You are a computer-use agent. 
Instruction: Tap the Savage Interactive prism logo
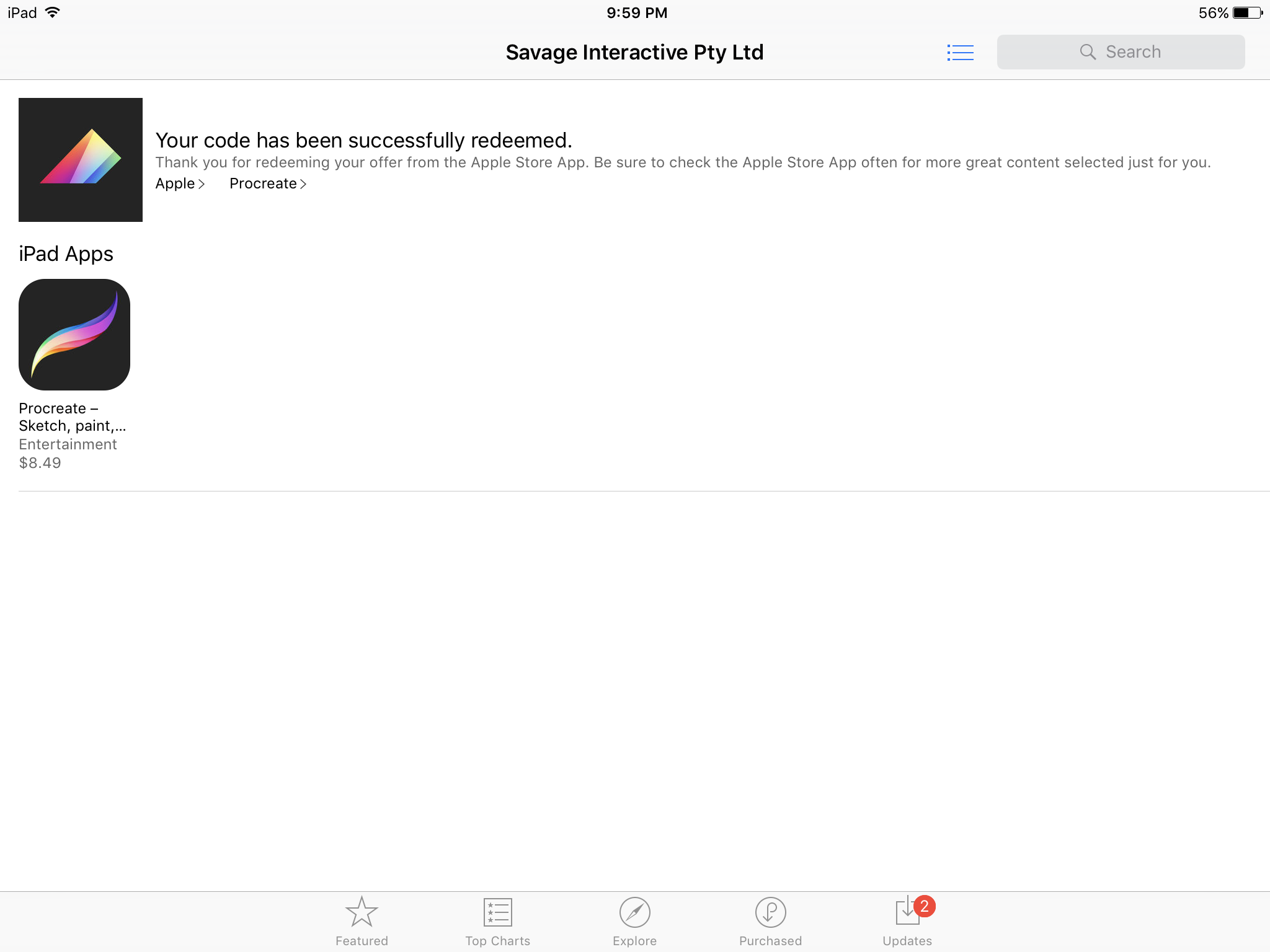(81, 160)
